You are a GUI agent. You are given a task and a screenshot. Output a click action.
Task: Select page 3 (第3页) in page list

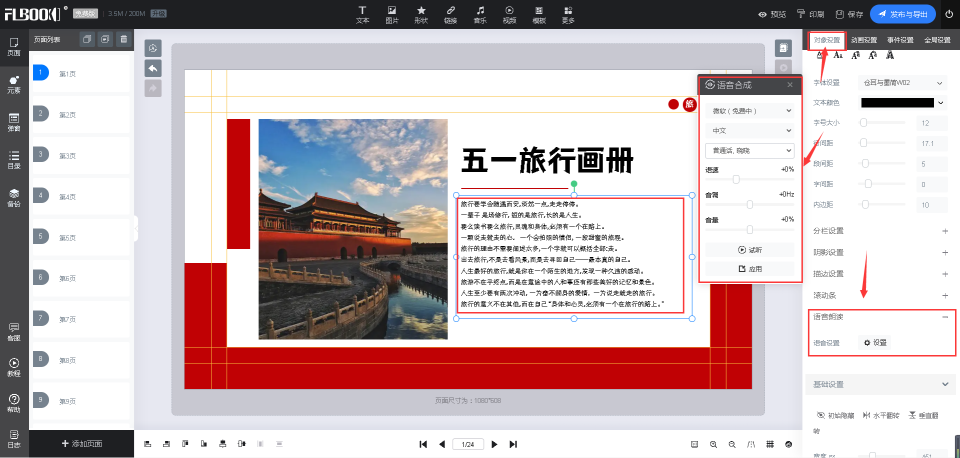tap(80, 155)
